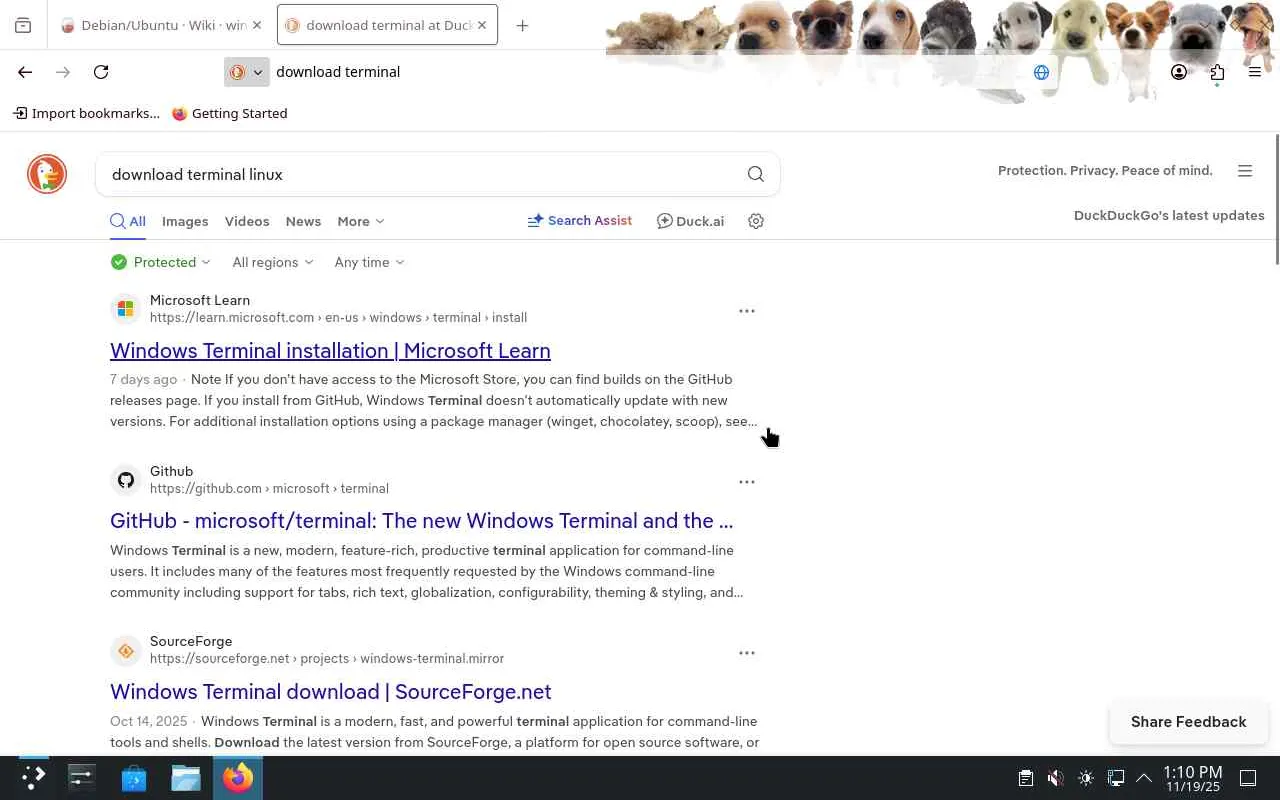Open the application launcher in taskbar
This screenshot has height=800, width=1280.
[33, 777]
